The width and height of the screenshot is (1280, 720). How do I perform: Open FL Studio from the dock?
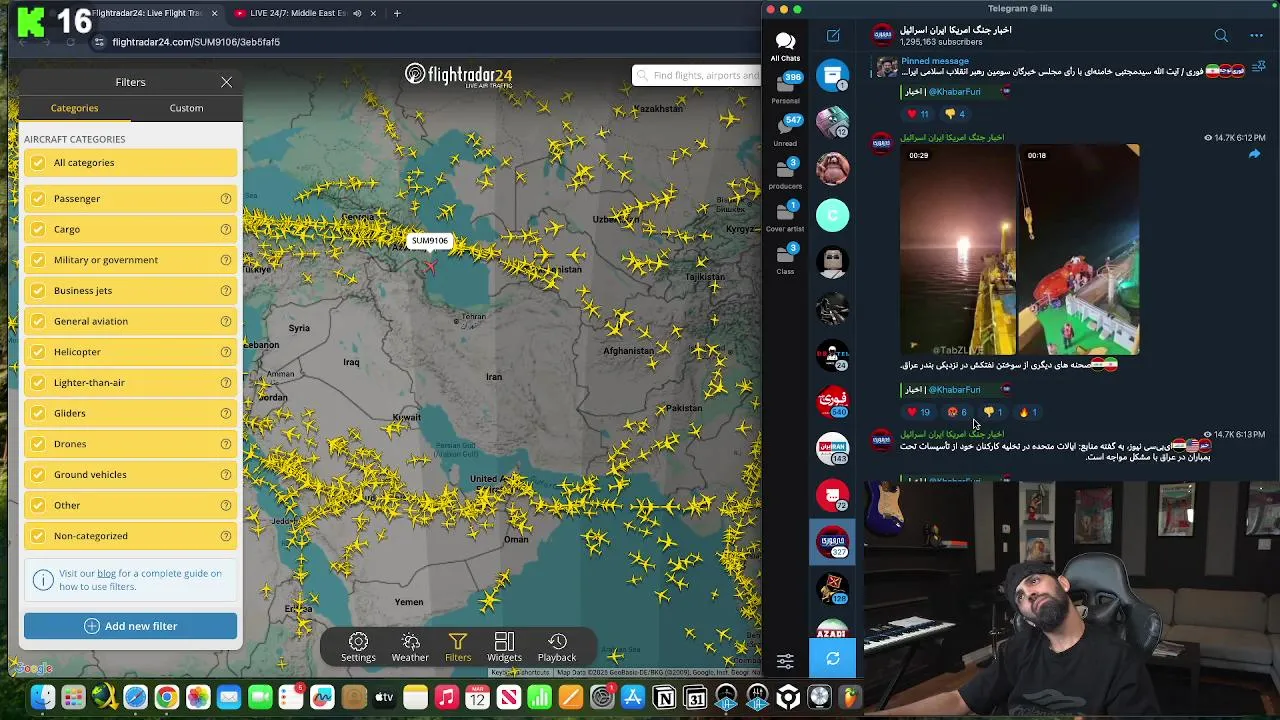point(850,697)
